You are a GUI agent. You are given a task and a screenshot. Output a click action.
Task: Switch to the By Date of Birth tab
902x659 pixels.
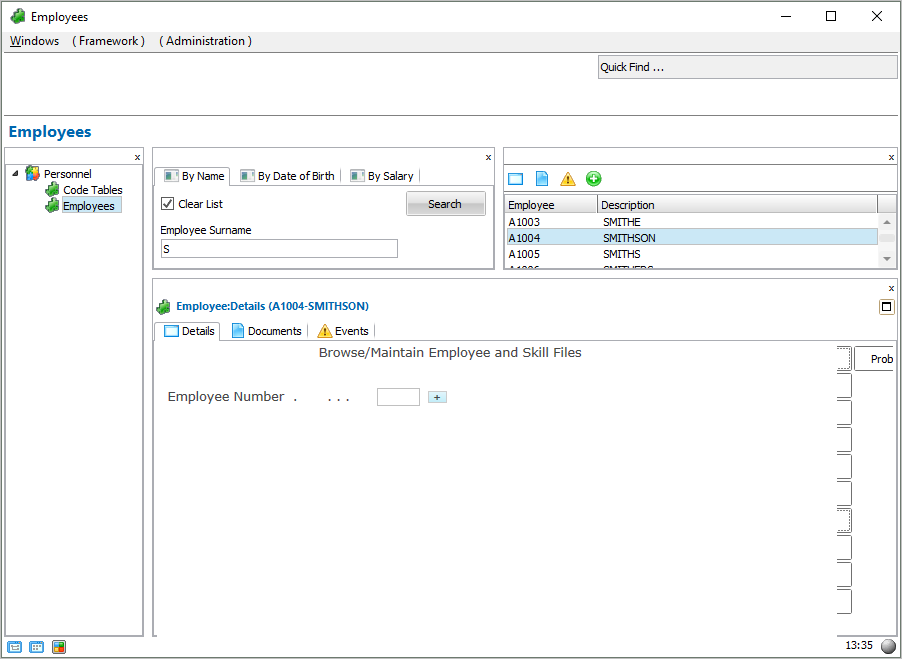(x=287, y=176)
